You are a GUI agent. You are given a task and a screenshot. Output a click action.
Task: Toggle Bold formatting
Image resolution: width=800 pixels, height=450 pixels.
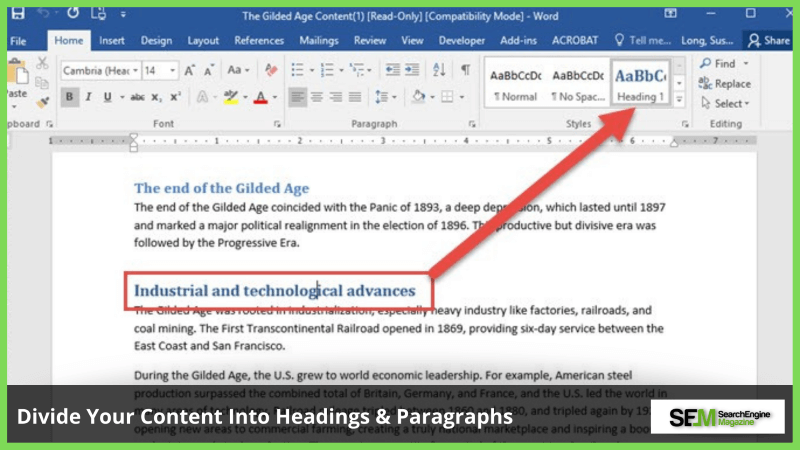tap(69, 97)
